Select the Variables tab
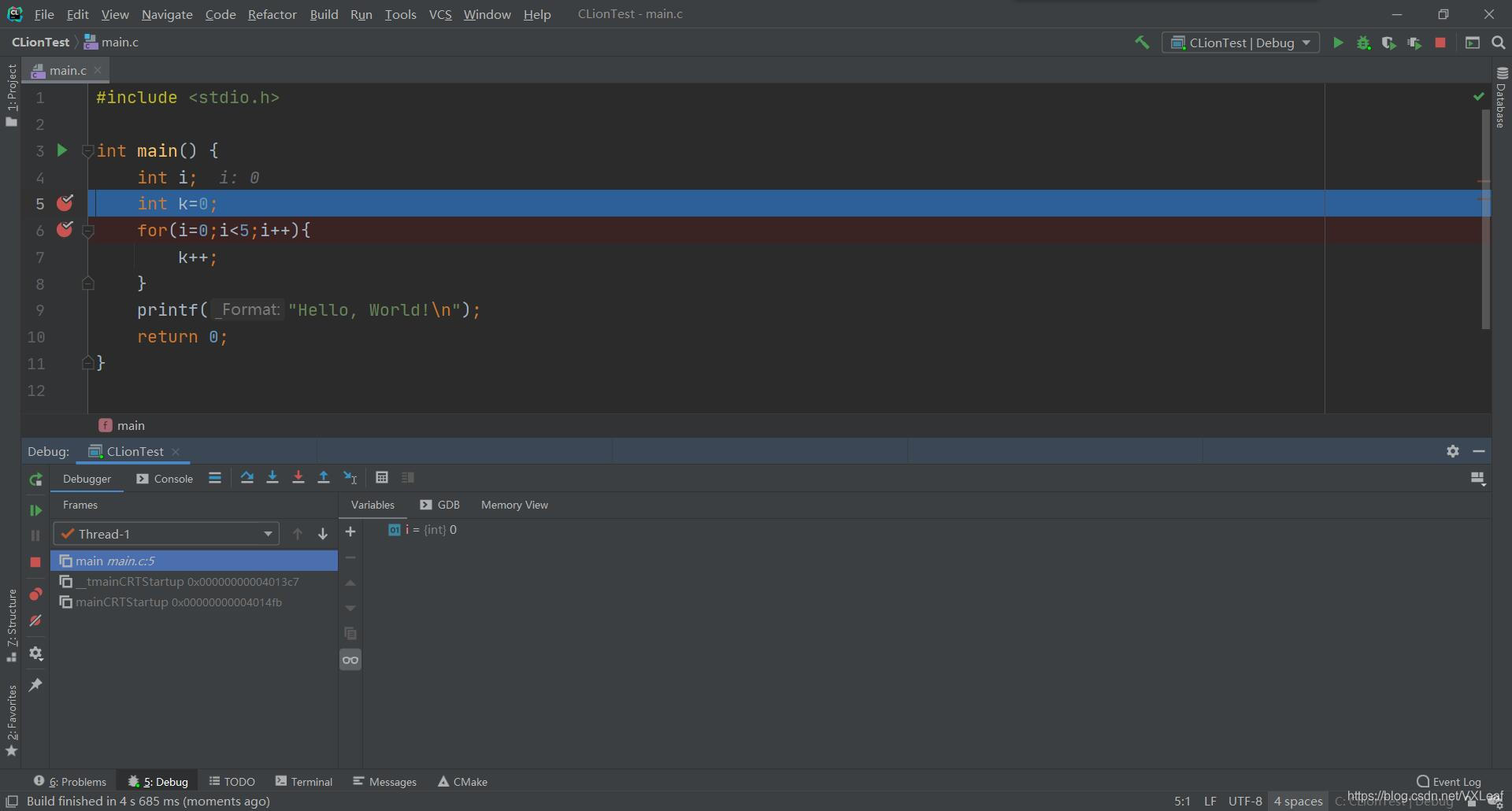Screen dimensions: 1512x811 pos(372,505)
